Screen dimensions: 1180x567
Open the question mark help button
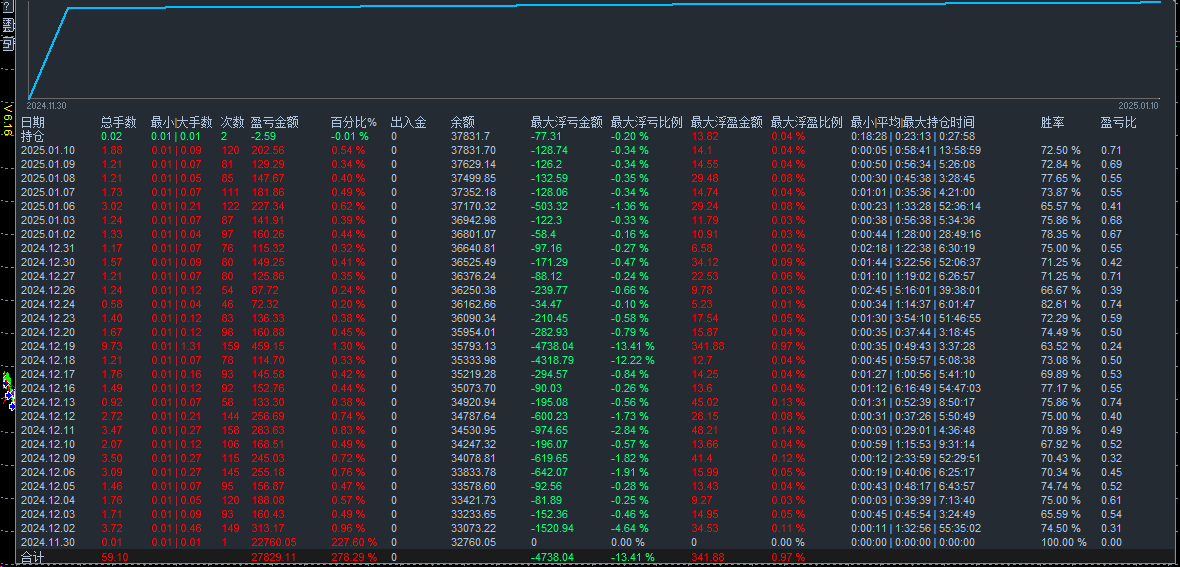pyautogui.click(x=8, y=8)
